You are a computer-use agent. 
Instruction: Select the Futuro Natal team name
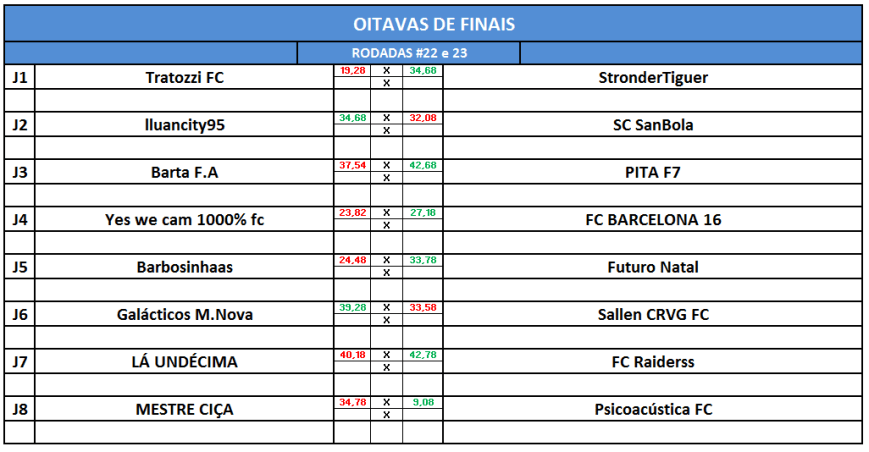click(653, 267)
